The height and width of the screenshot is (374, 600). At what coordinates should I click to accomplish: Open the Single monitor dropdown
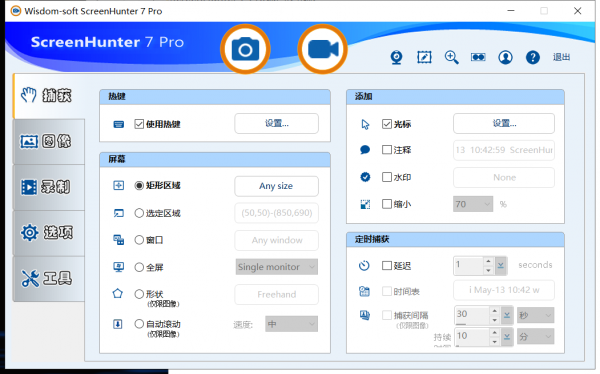click(277, 267)
